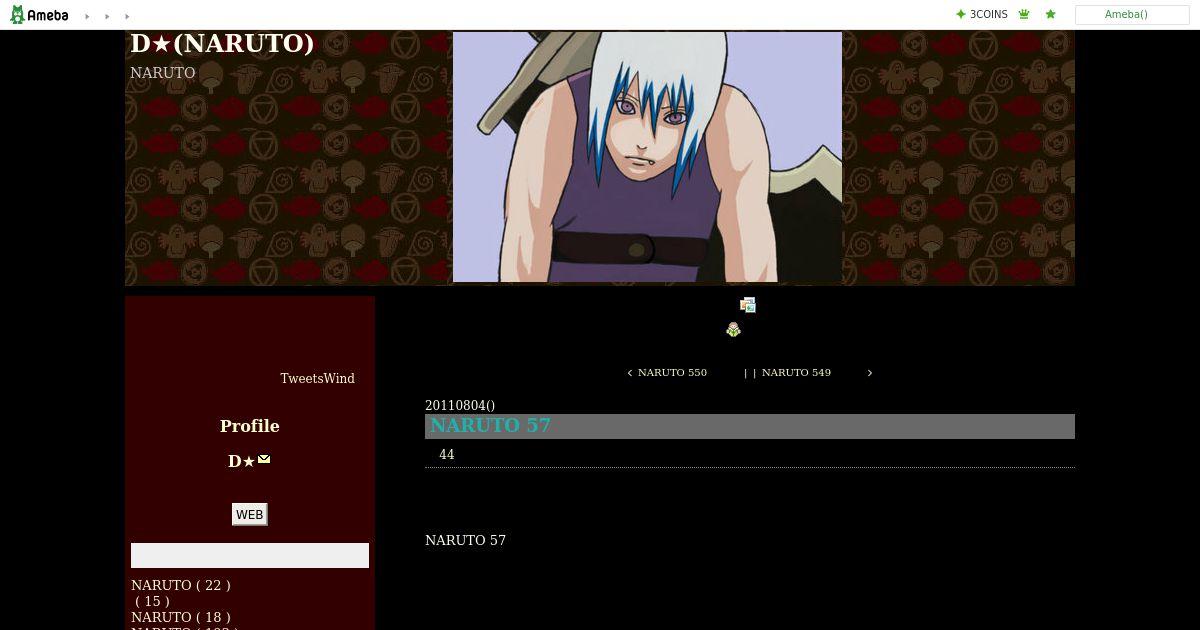Screen dimensions: 1200x630
Task: Click the green crown ranking icon
Action: click(x=1024, y=15)
